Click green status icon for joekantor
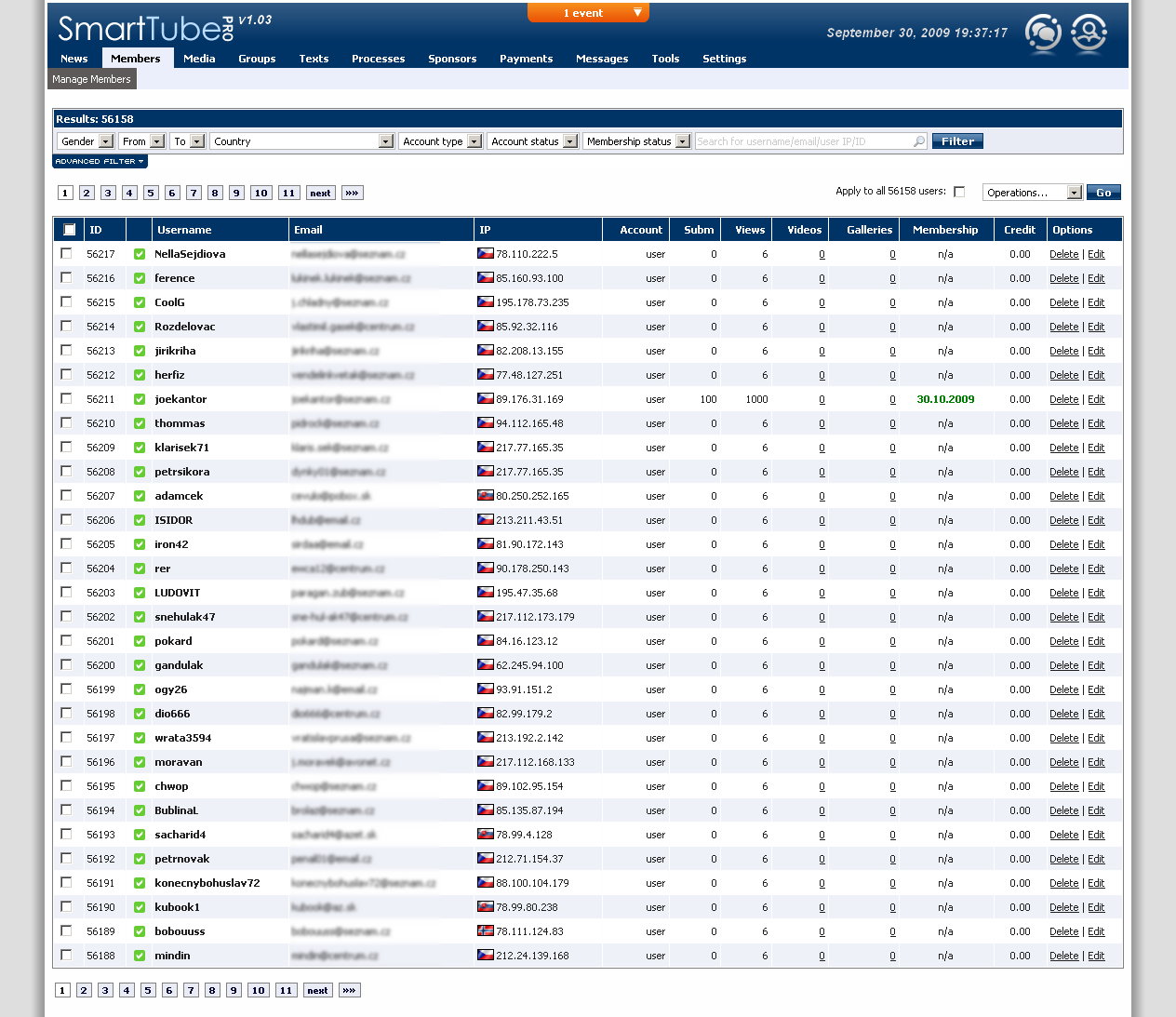 tap(140, 399)
